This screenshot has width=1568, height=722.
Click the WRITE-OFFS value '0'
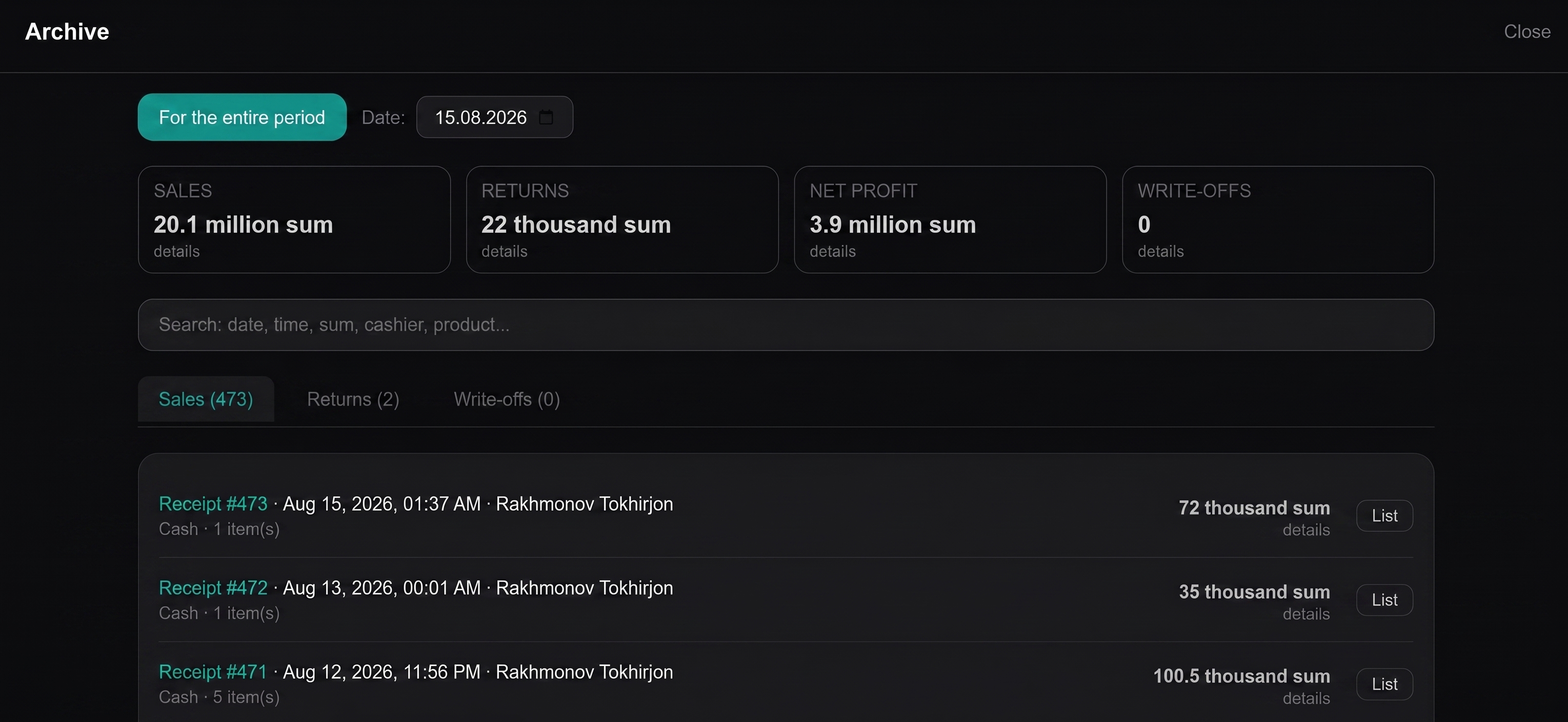1144,225
